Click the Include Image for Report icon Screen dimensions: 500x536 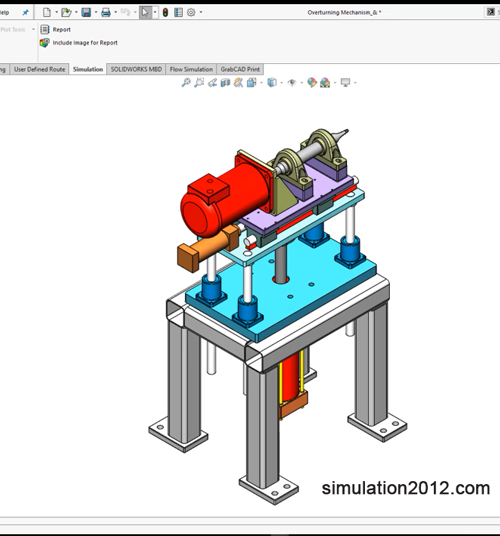pyautogui.click(x=44, y=43)
